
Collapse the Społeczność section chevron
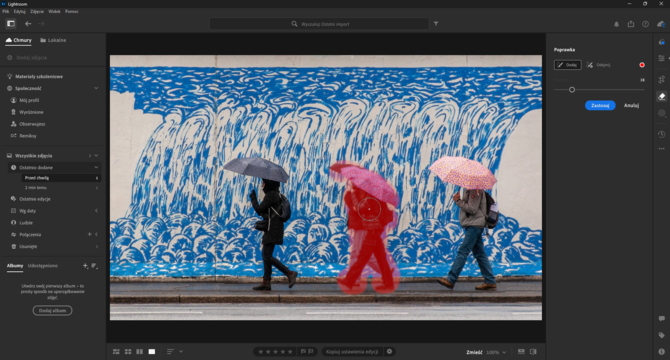(96, 88)
